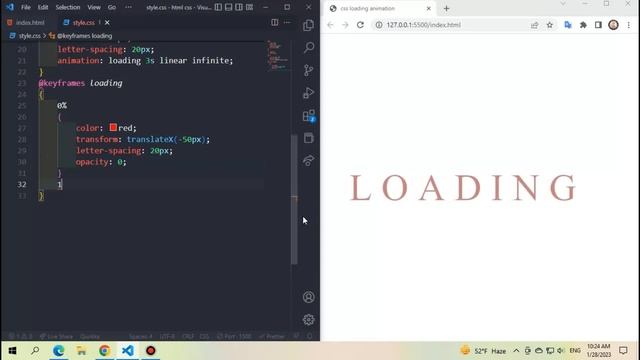Click the CSS language mode status item
The width and height of the screenshot is (640, 360).
[204, 336]
